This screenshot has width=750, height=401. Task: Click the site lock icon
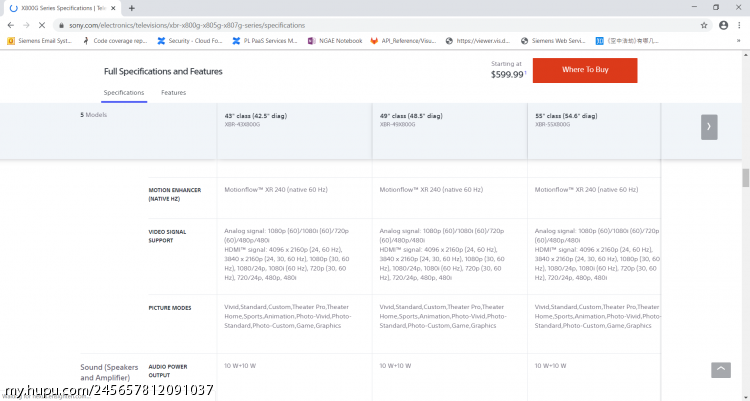[61, 25]
